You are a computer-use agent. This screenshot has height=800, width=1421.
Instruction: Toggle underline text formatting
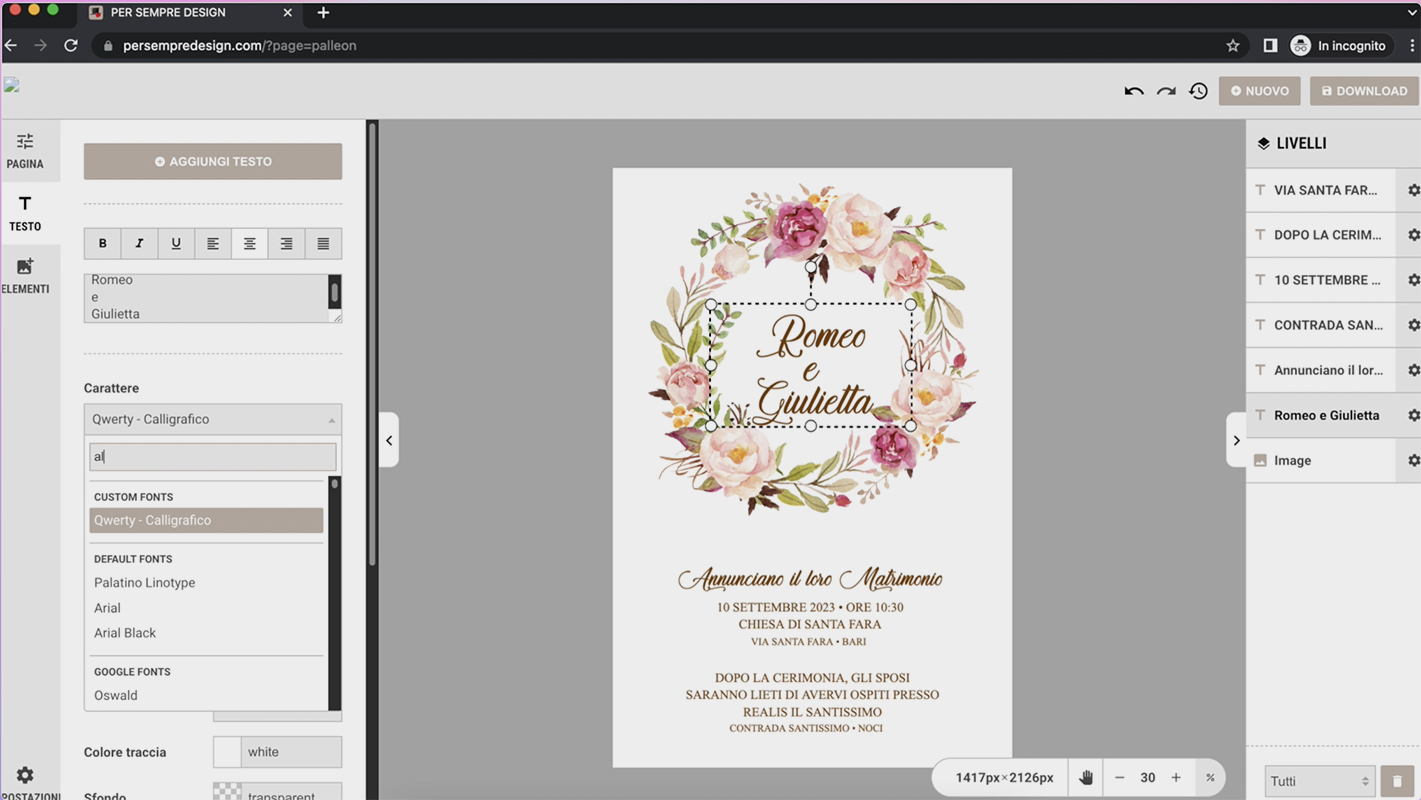pyautogui.click(x=176, y=243)
